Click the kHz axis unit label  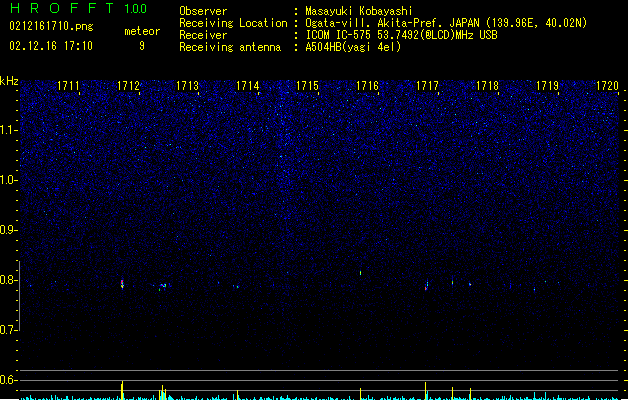click(9, 81)
